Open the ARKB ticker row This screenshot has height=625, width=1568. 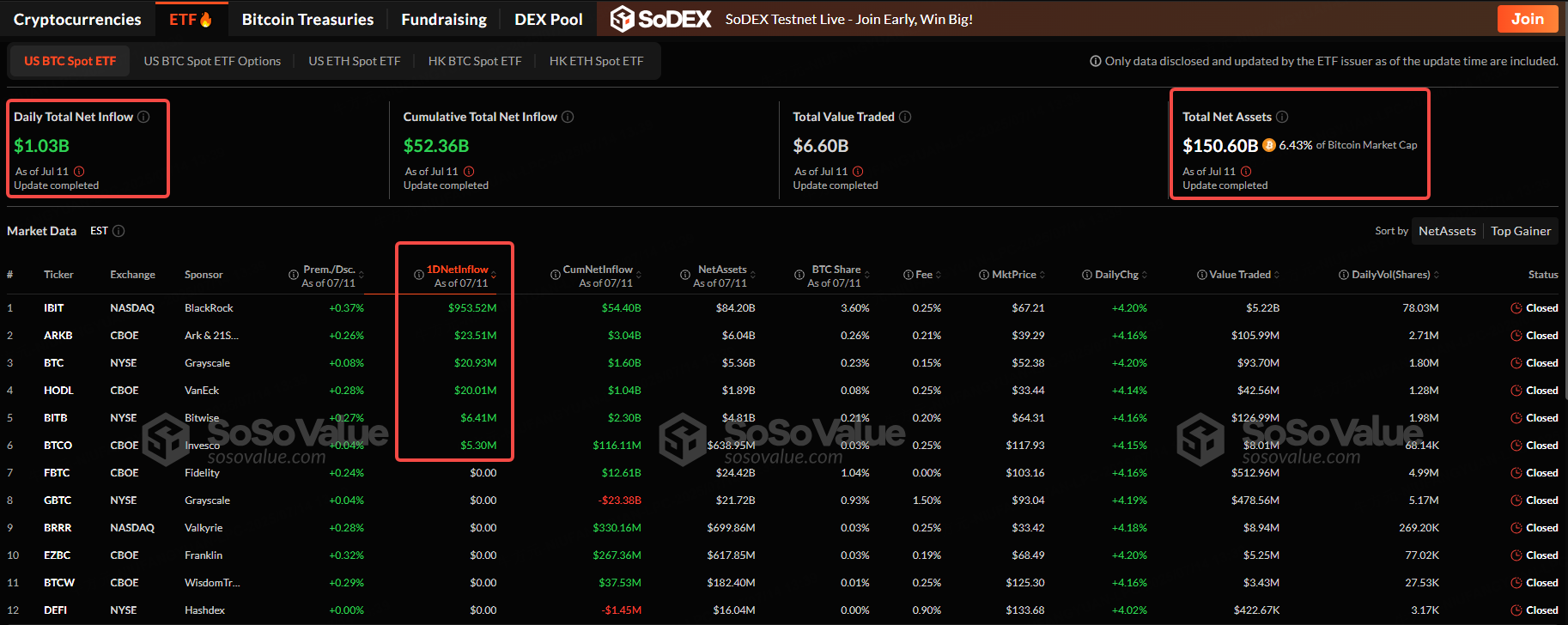783,336
